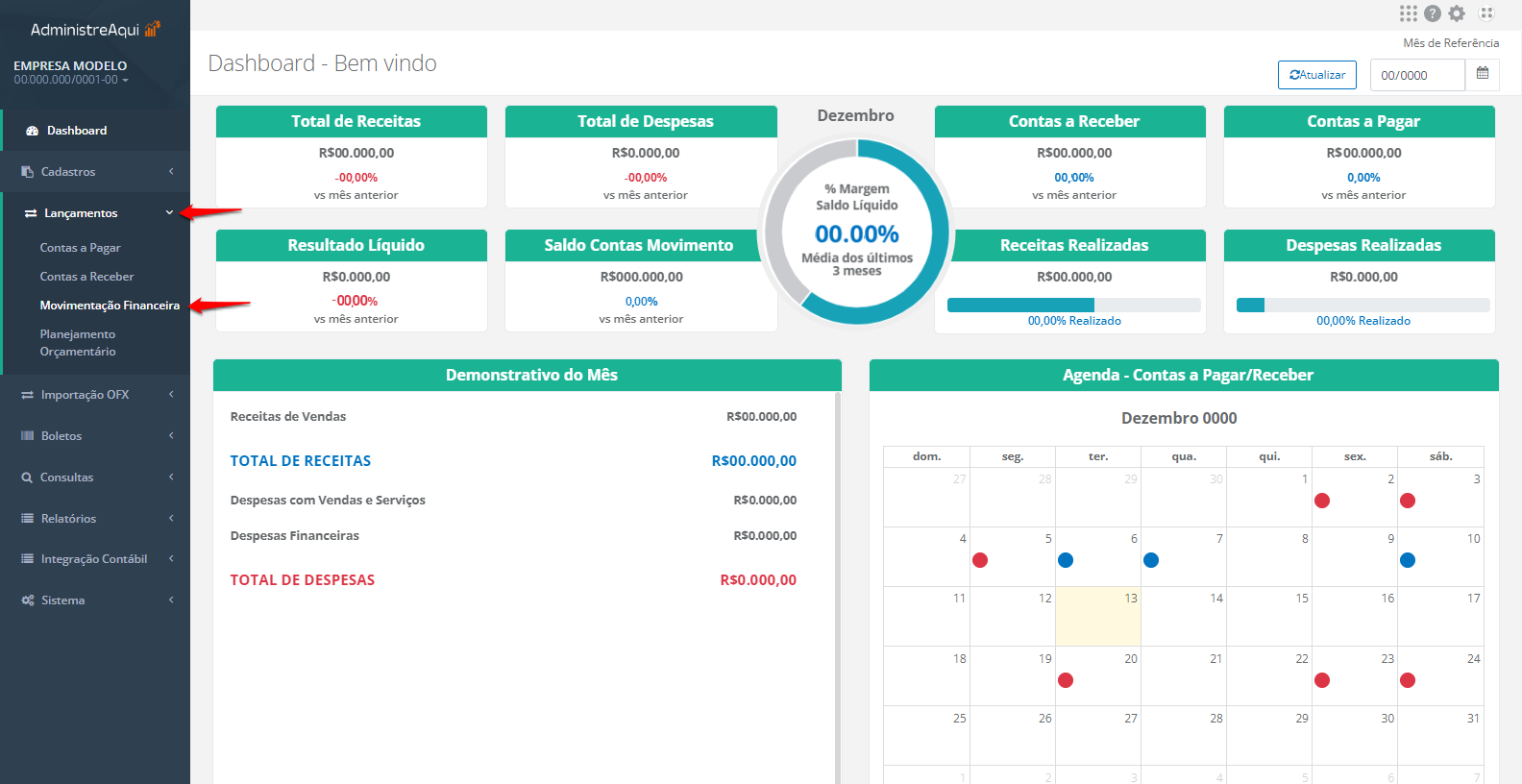Expand the Cadastros menu chevron
The width and height of the screenshot is (1522, 784).
pos(171,172)
